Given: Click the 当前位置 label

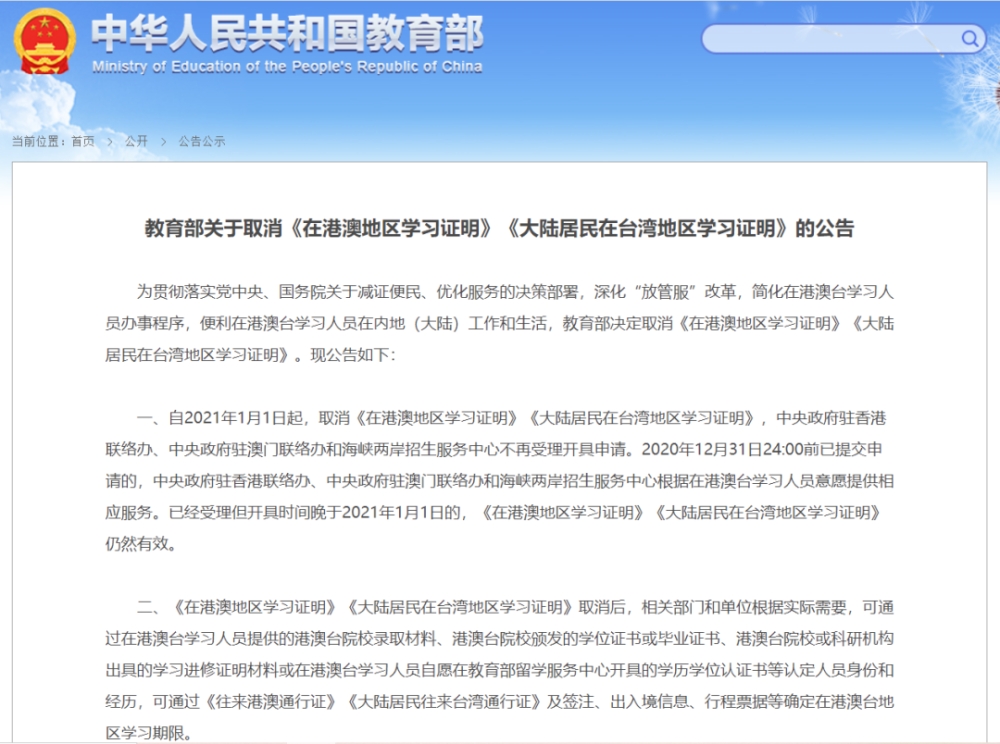Looking at the screenshot, I should click(x=38, y=142).
